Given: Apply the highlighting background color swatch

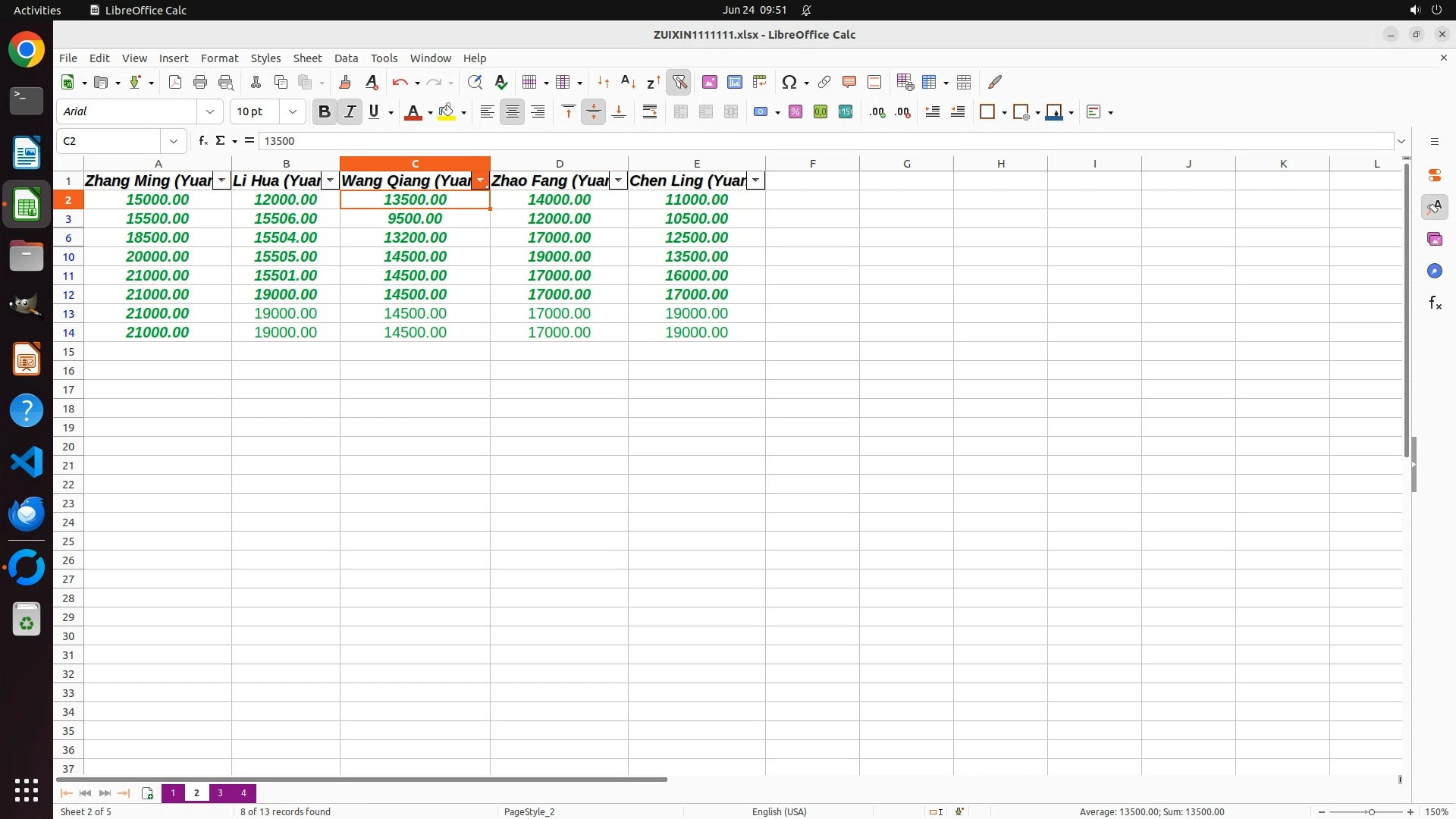Looking at the screenshot, I should (446, 112).
